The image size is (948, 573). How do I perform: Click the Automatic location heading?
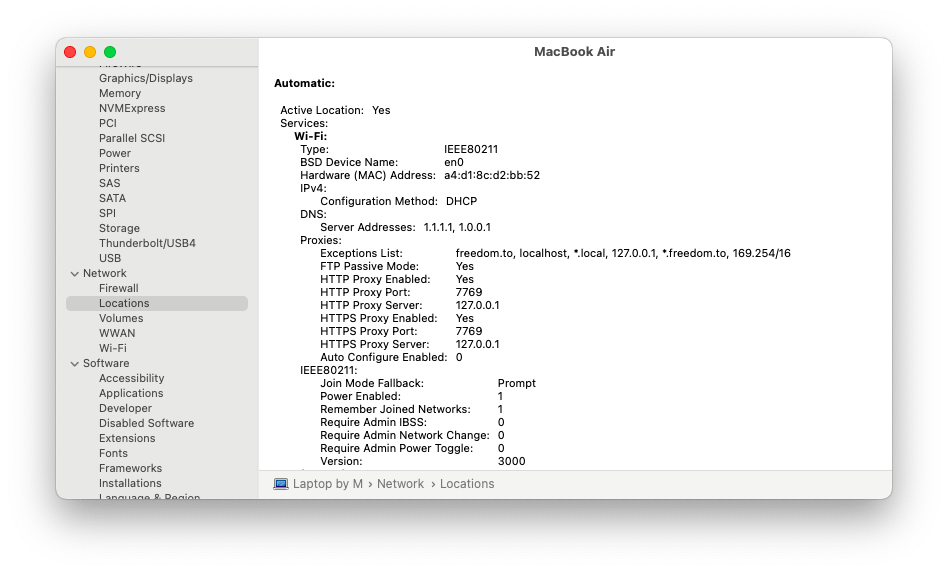coord(304,83)
